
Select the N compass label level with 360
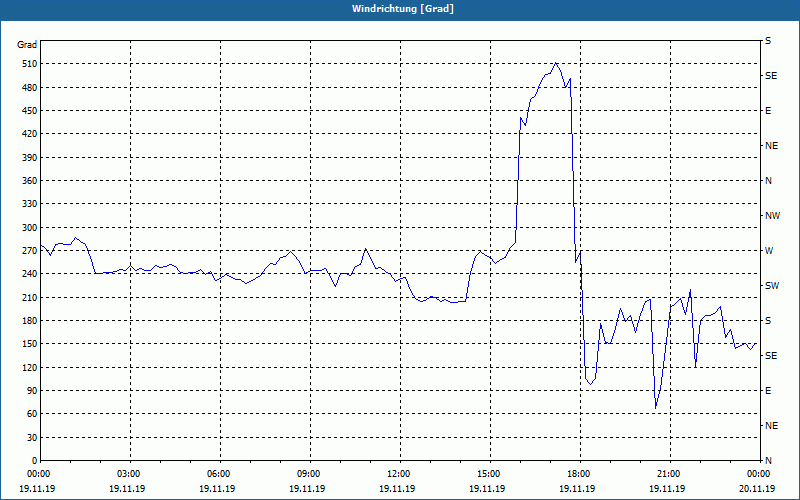(768, 181)
